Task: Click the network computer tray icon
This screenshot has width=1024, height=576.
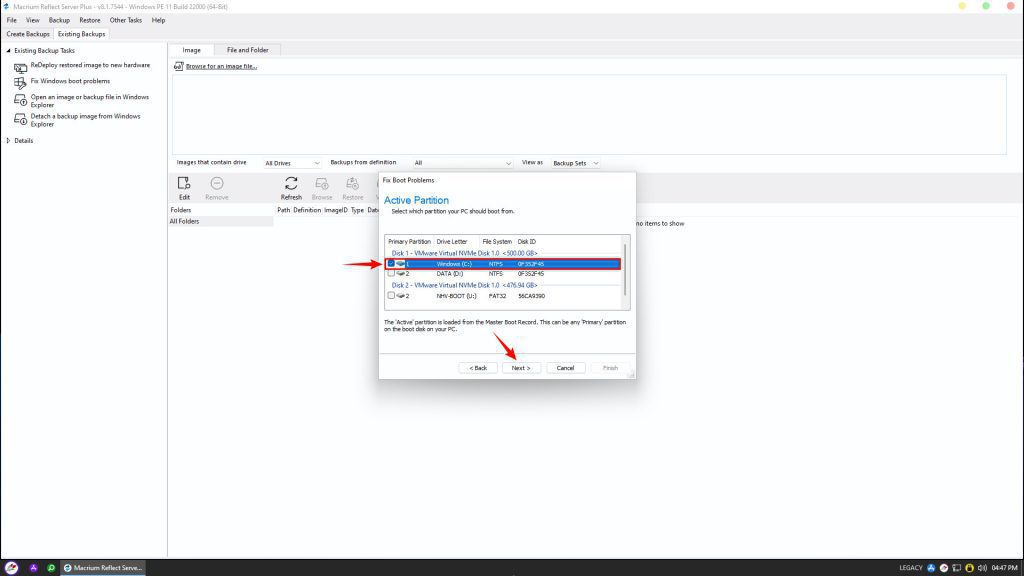Action: click(957, 568)
